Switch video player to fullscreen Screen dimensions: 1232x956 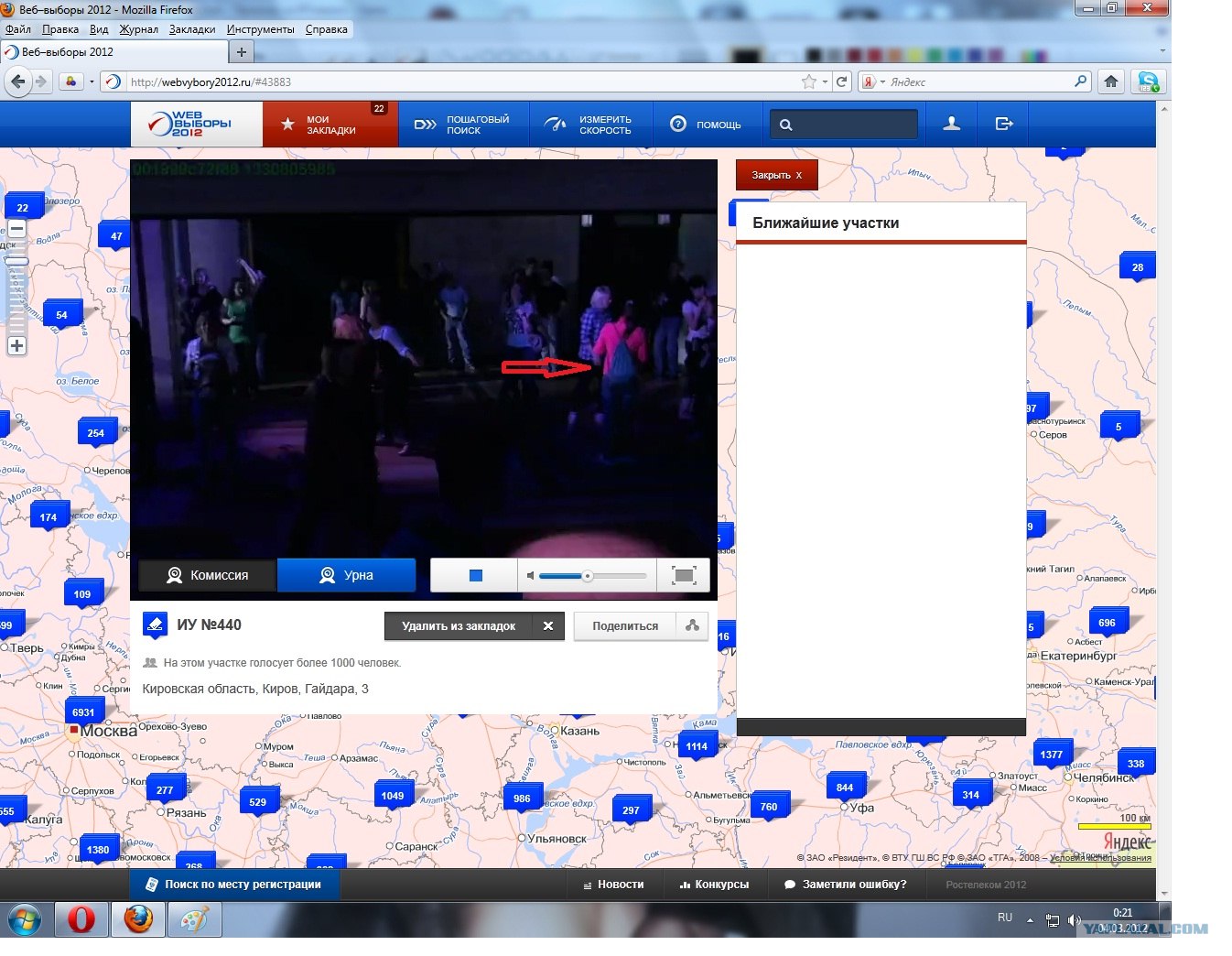click(x=684, y=575)
